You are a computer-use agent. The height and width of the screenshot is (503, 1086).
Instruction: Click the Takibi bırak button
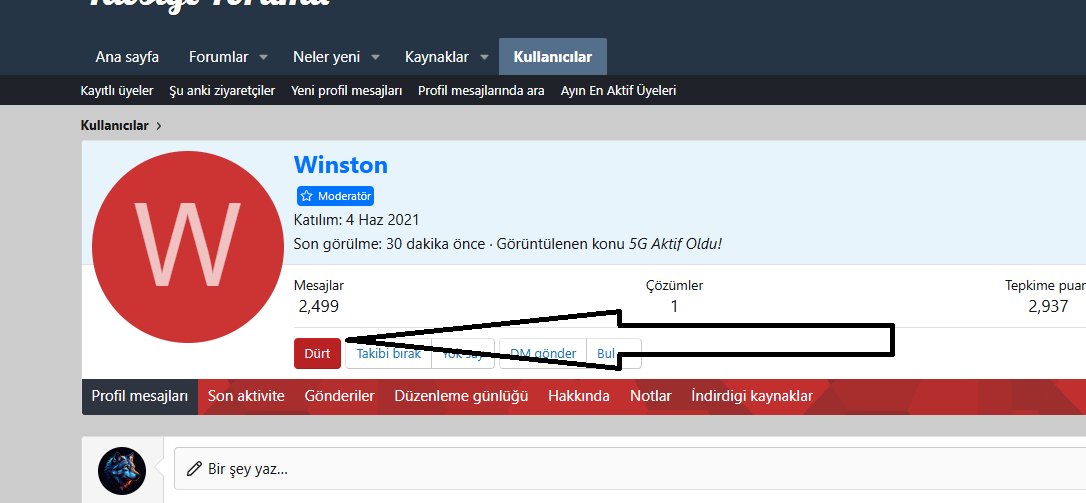click(389, 353)
